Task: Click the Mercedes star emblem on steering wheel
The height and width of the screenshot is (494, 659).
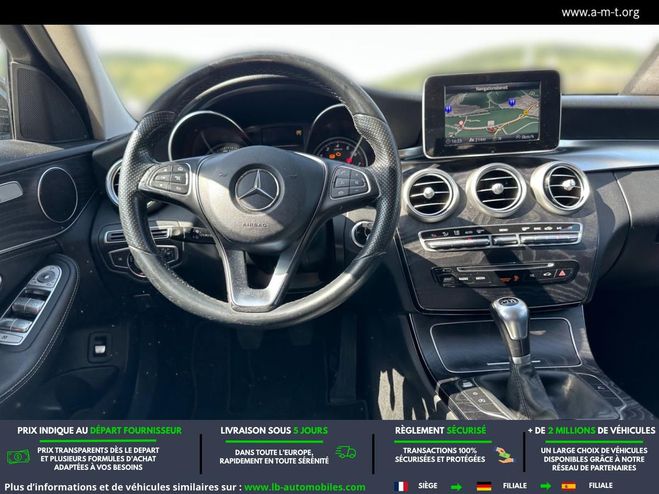Action: (x=257, y=190)
